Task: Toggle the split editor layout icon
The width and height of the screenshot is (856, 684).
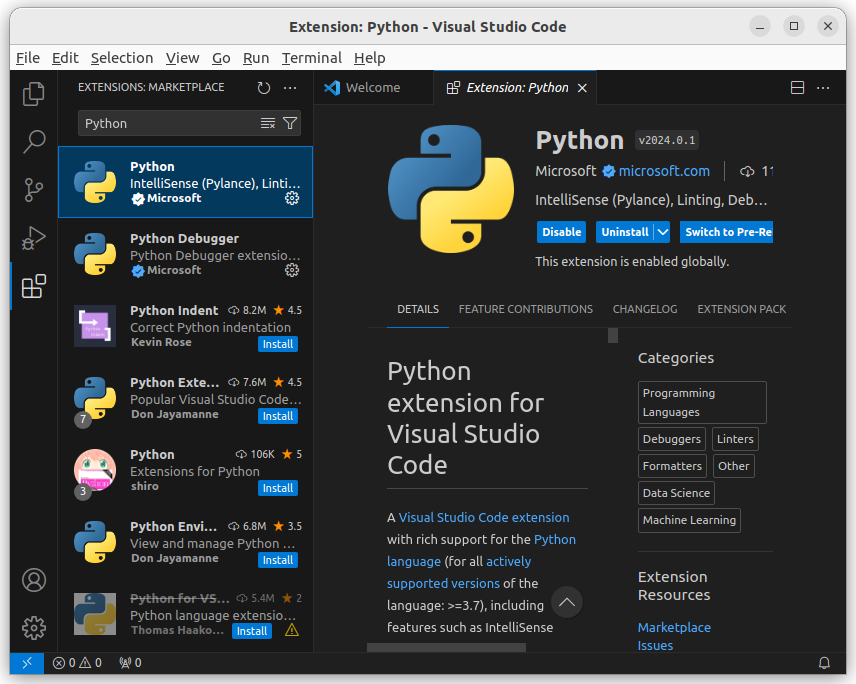Action: point(798,88)
